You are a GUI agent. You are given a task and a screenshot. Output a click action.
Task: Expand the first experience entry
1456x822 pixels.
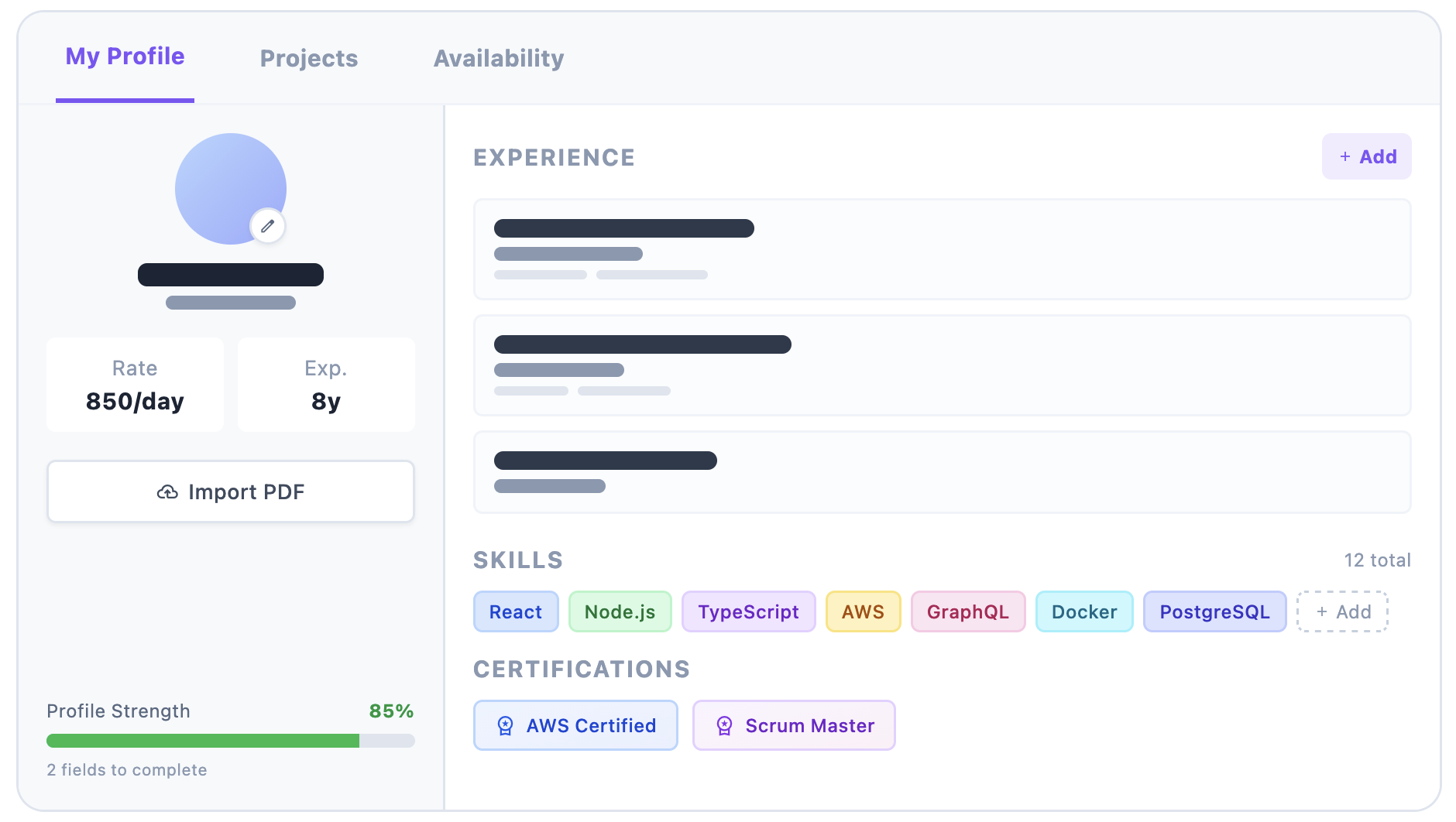pyautogui.click(x=942, y=249)
